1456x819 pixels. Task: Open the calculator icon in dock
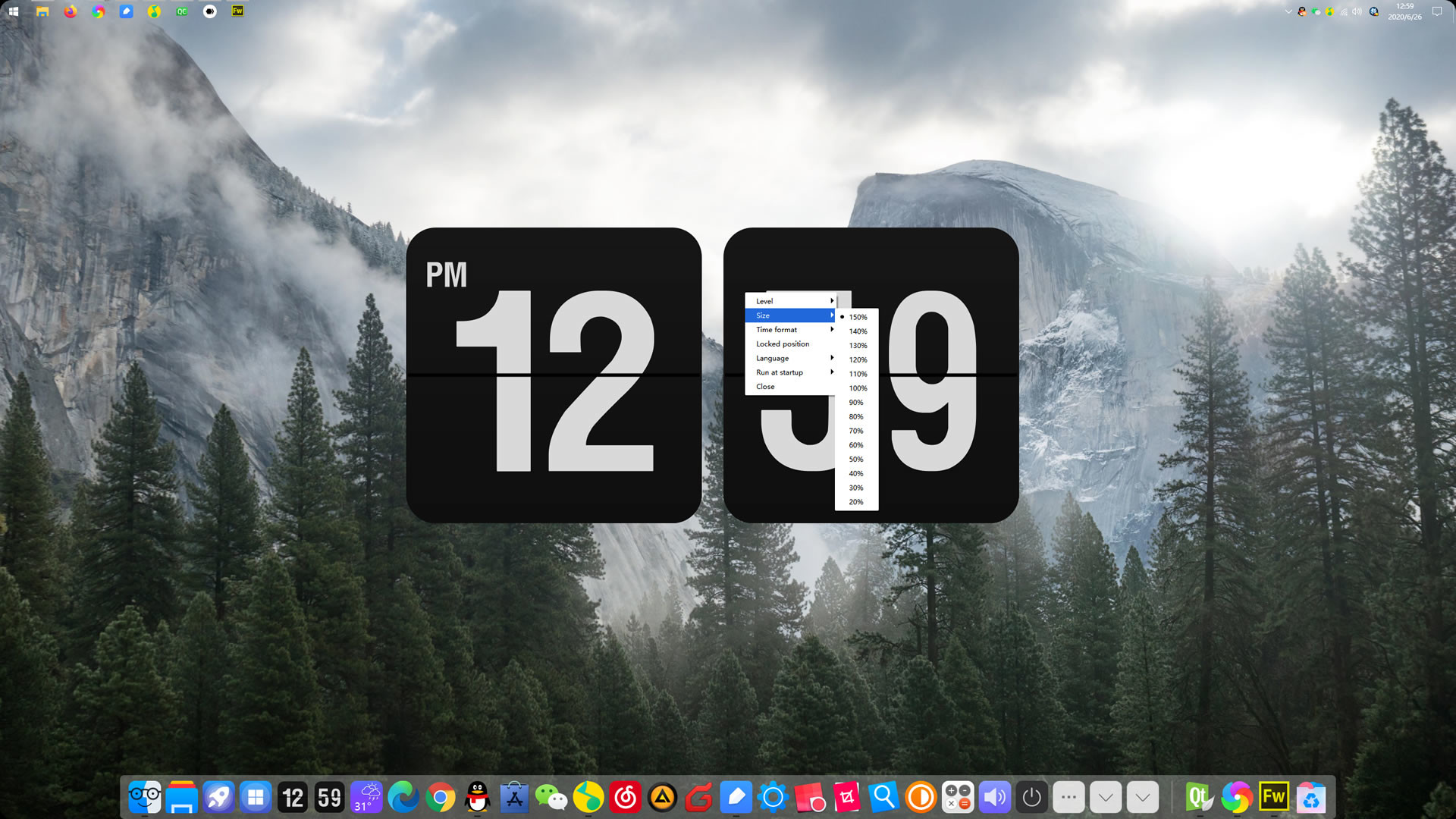tap(958, 797)
